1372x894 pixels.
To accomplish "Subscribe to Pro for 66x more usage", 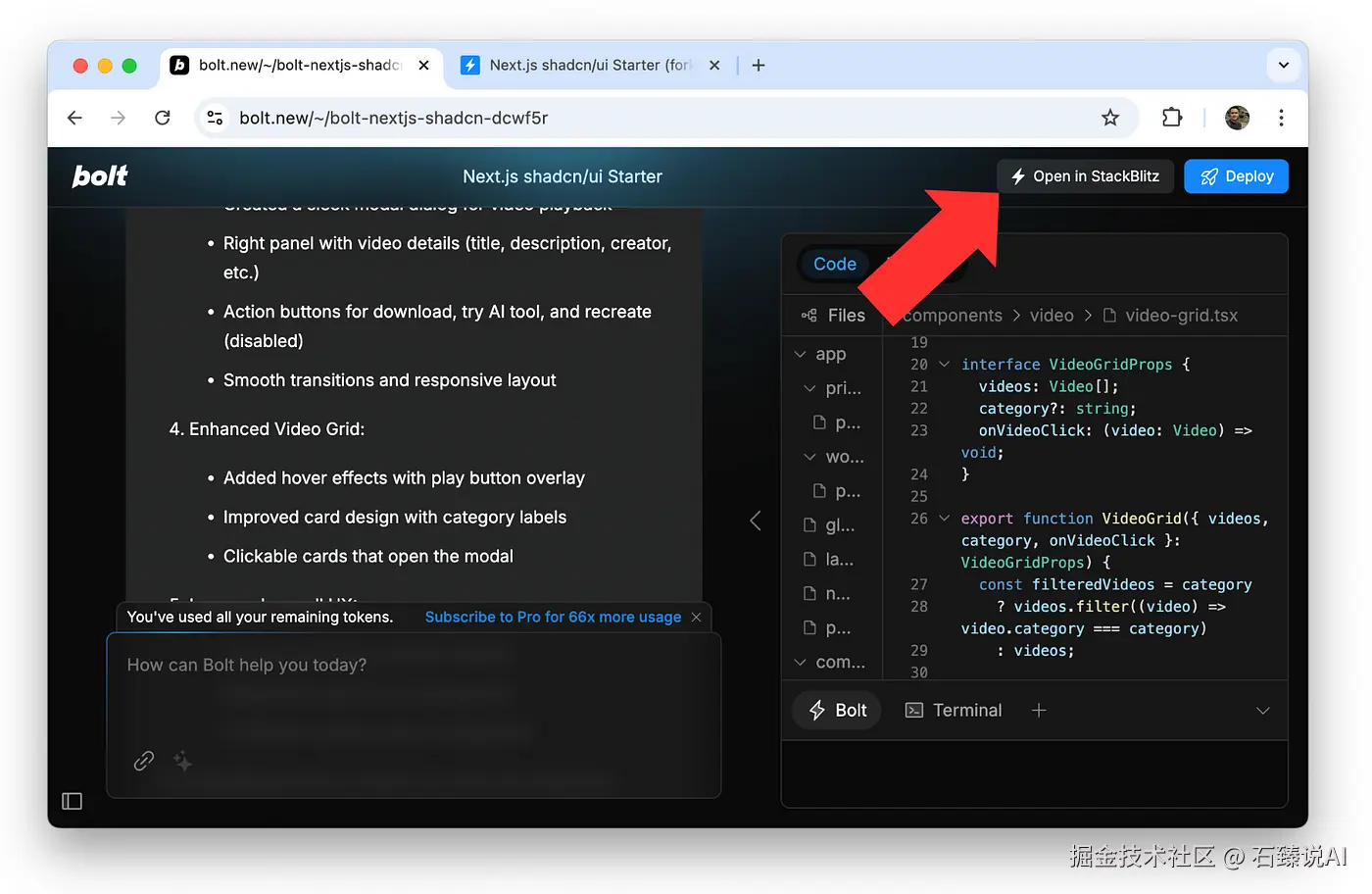I will [553, 618].
